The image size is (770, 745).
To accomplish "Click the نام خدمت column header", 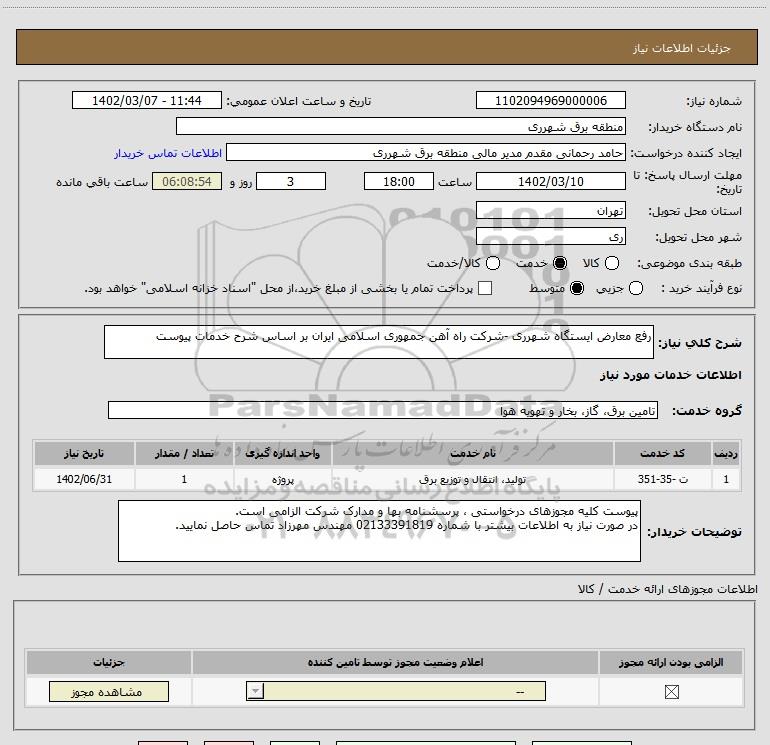I will pyautogui.click(x=473, y=453).
